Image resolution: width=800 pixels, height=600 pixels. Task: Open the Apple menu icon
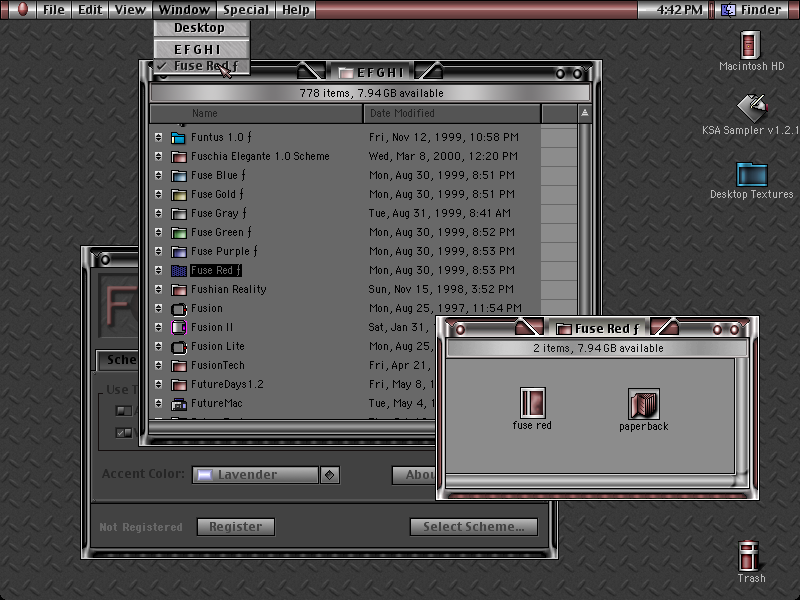[x=22, y=9]
